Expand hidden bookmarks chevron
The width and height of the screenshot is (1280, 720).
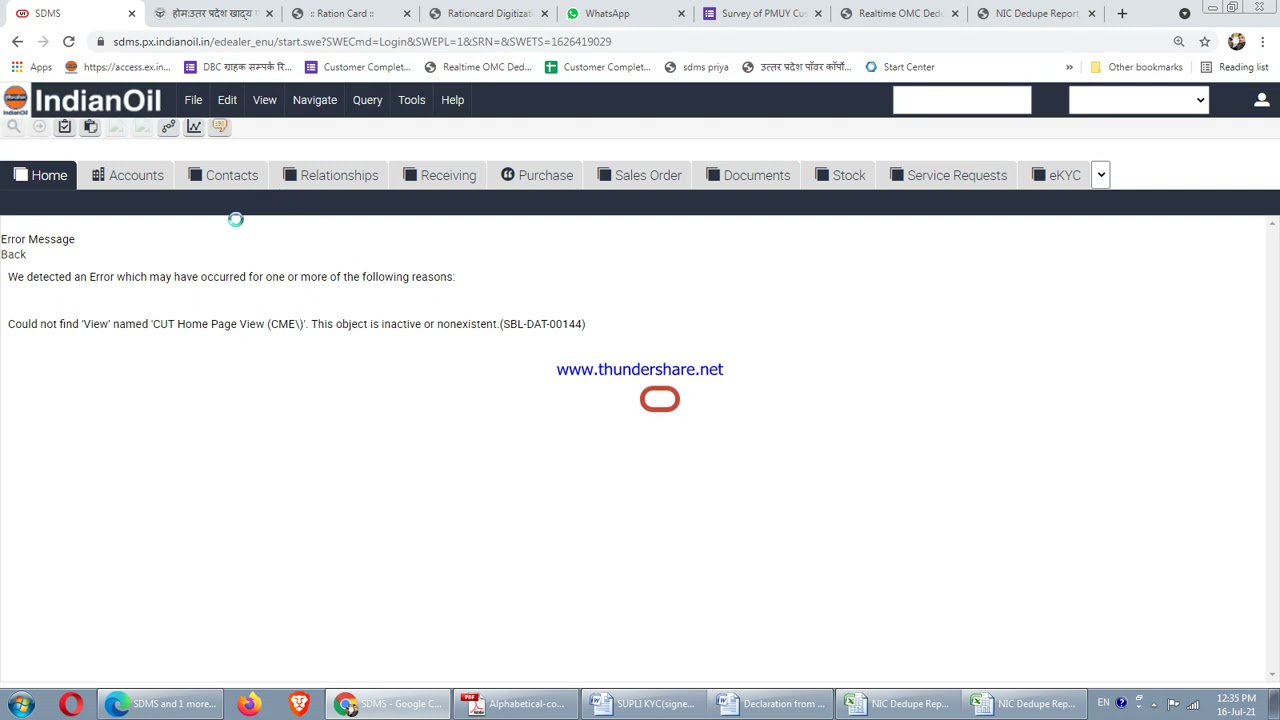(1069, 67)
